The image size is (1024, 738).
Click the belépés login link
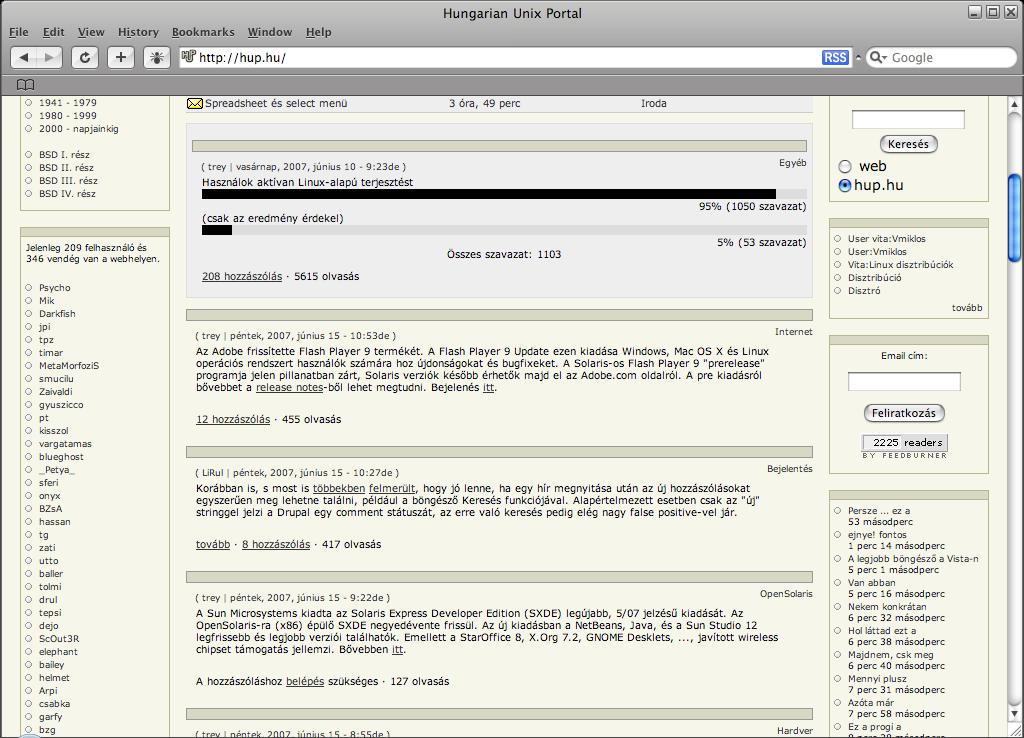click(305, 681)
